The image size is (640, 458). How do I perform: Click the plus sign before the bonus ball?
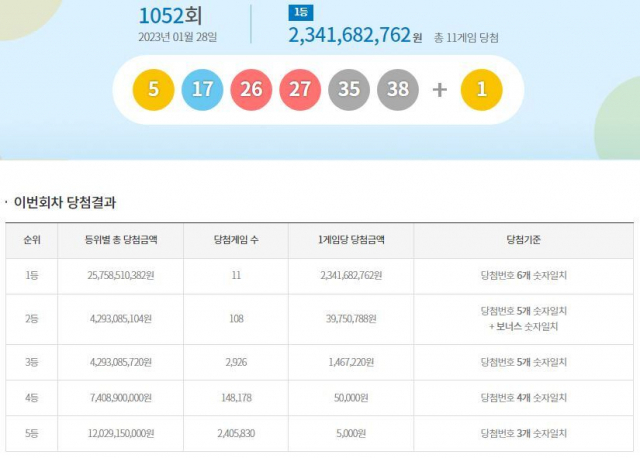pos(439,90)
